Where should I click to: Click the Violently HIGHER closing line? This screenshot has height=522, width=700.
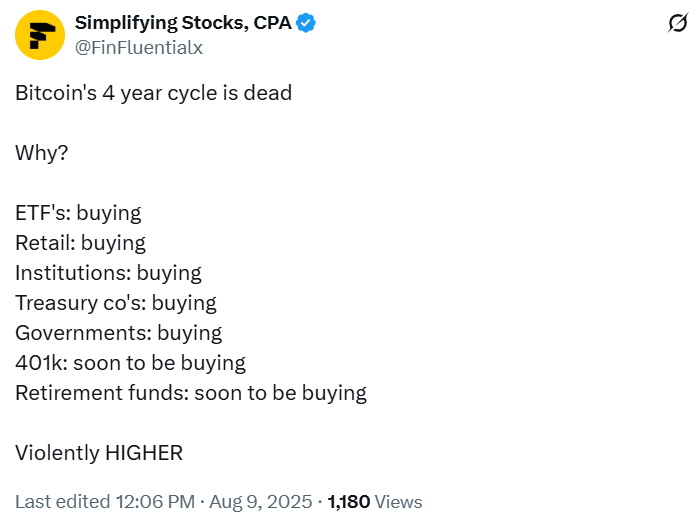pos(99,453)
